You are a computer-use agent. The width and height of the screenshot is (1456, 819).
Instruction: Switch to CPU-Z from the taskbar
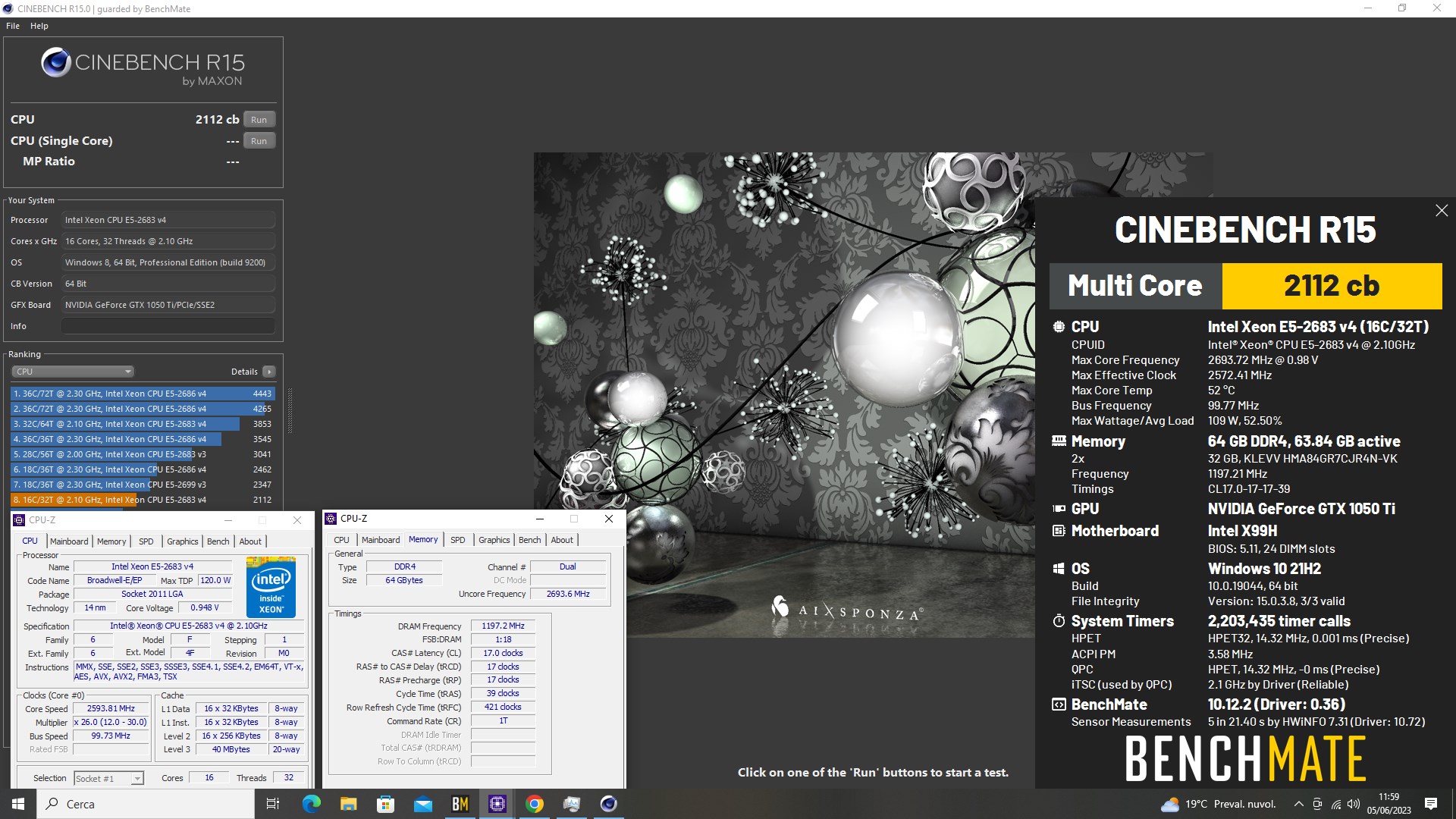[x=497, y=804]
